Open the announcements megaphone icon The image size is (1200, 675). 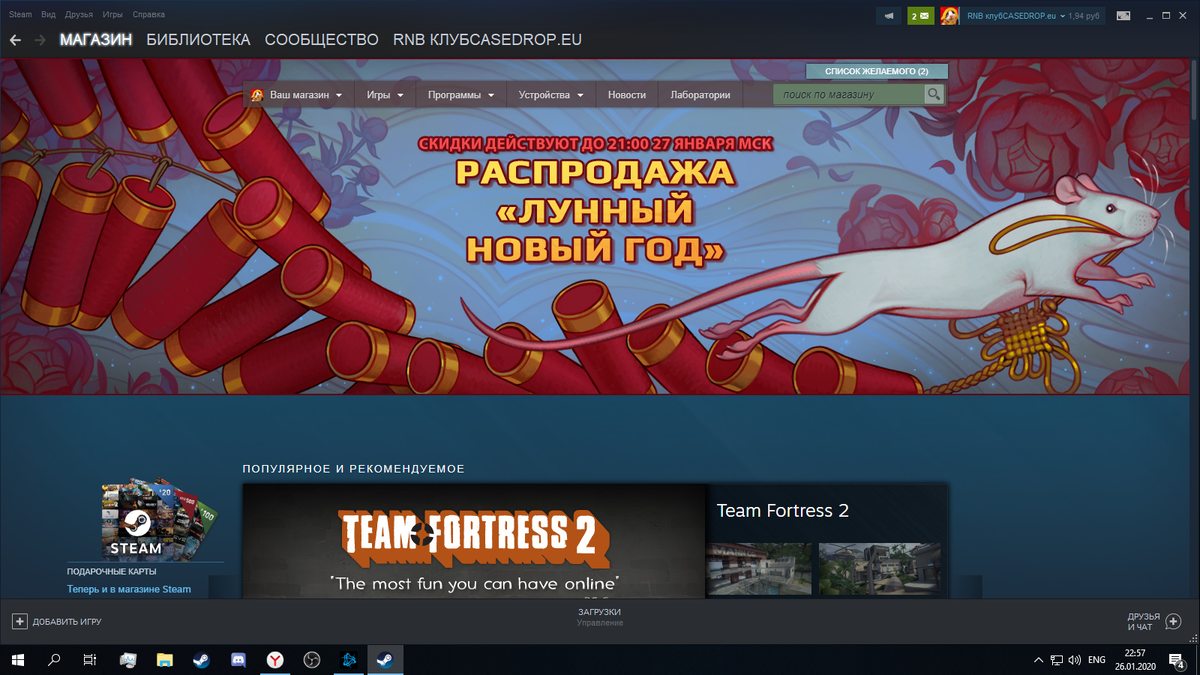888,16
